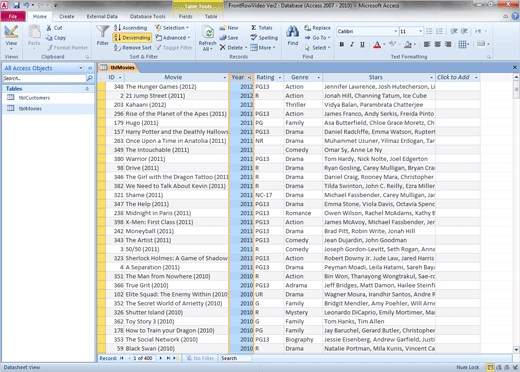
Task: Run Spelling check
Action: coord(264,38)
